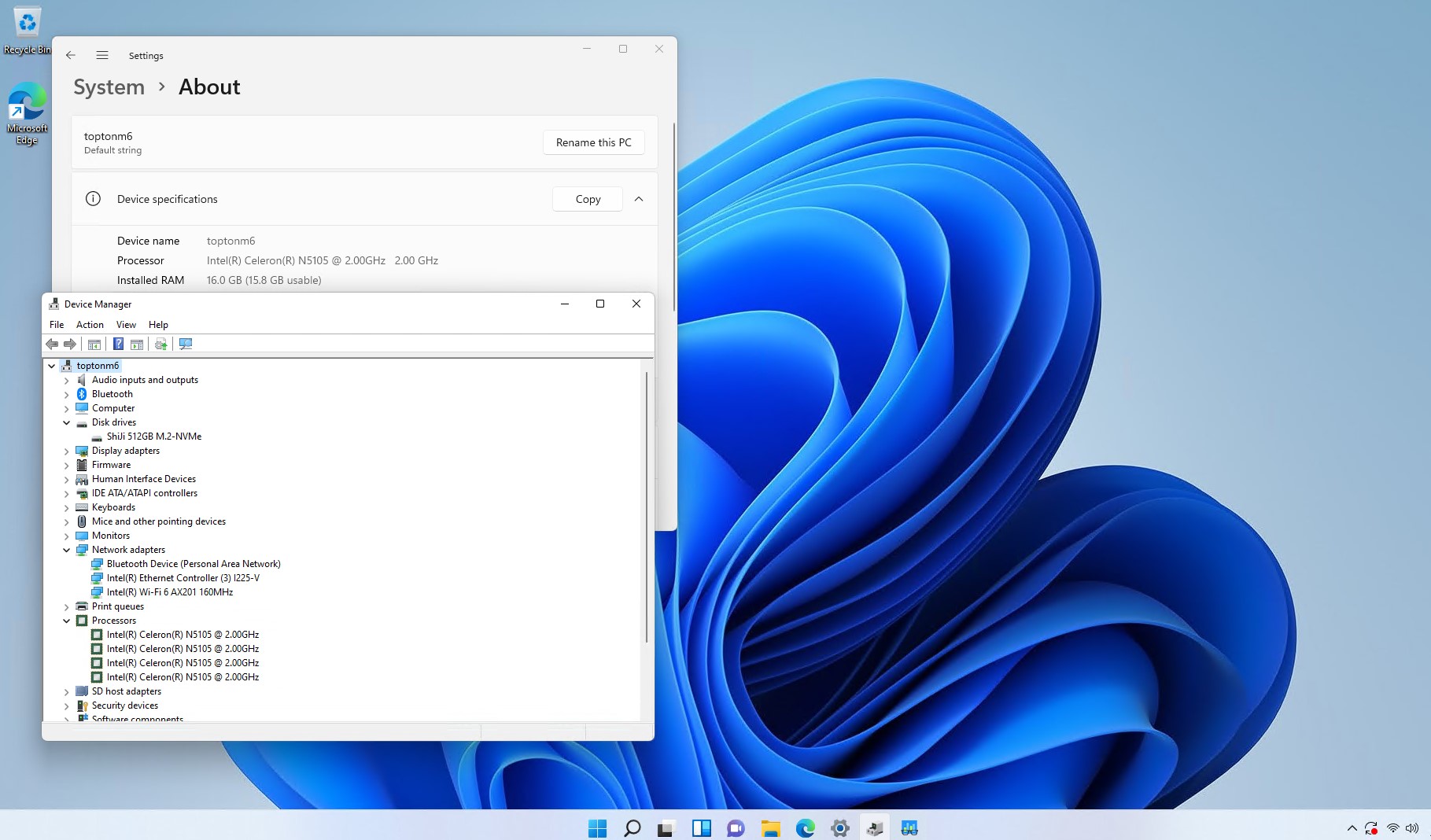
Task: Select Bluetooth Device (Personal Area Network)
Action: pyautogui.click(x=194, y=564)
